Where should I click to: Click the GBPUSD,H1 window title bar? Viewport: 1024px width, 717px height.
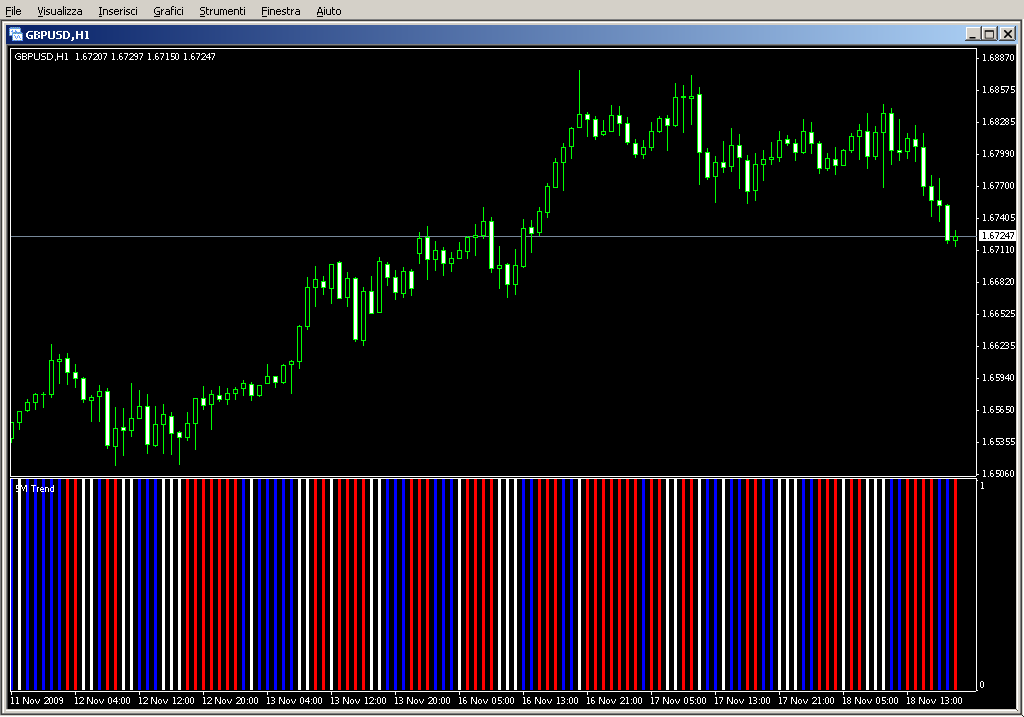point(500,34)
